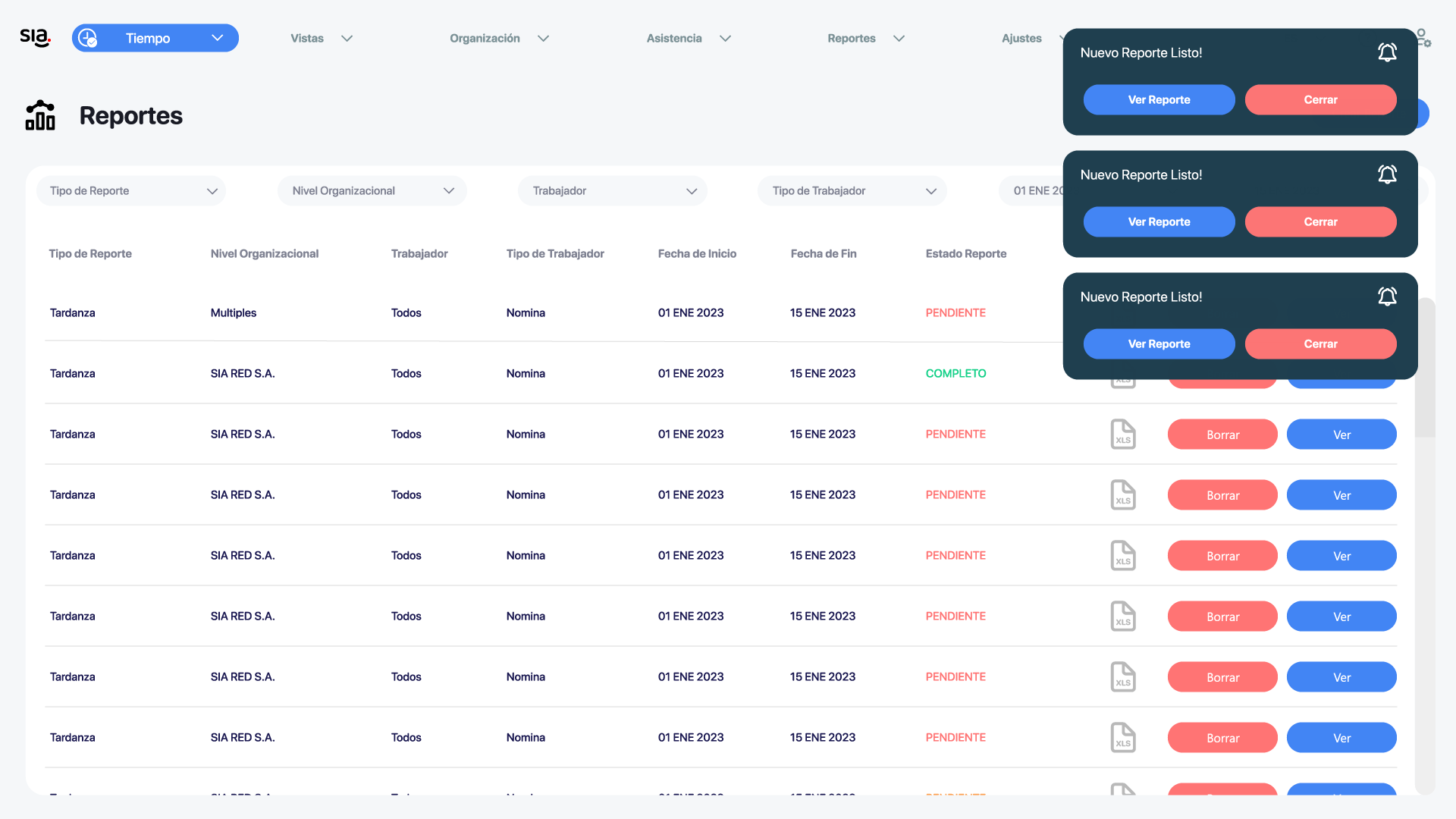
Task: Open the Tipo de Trabajador filter
Action: tap(852, 191)
